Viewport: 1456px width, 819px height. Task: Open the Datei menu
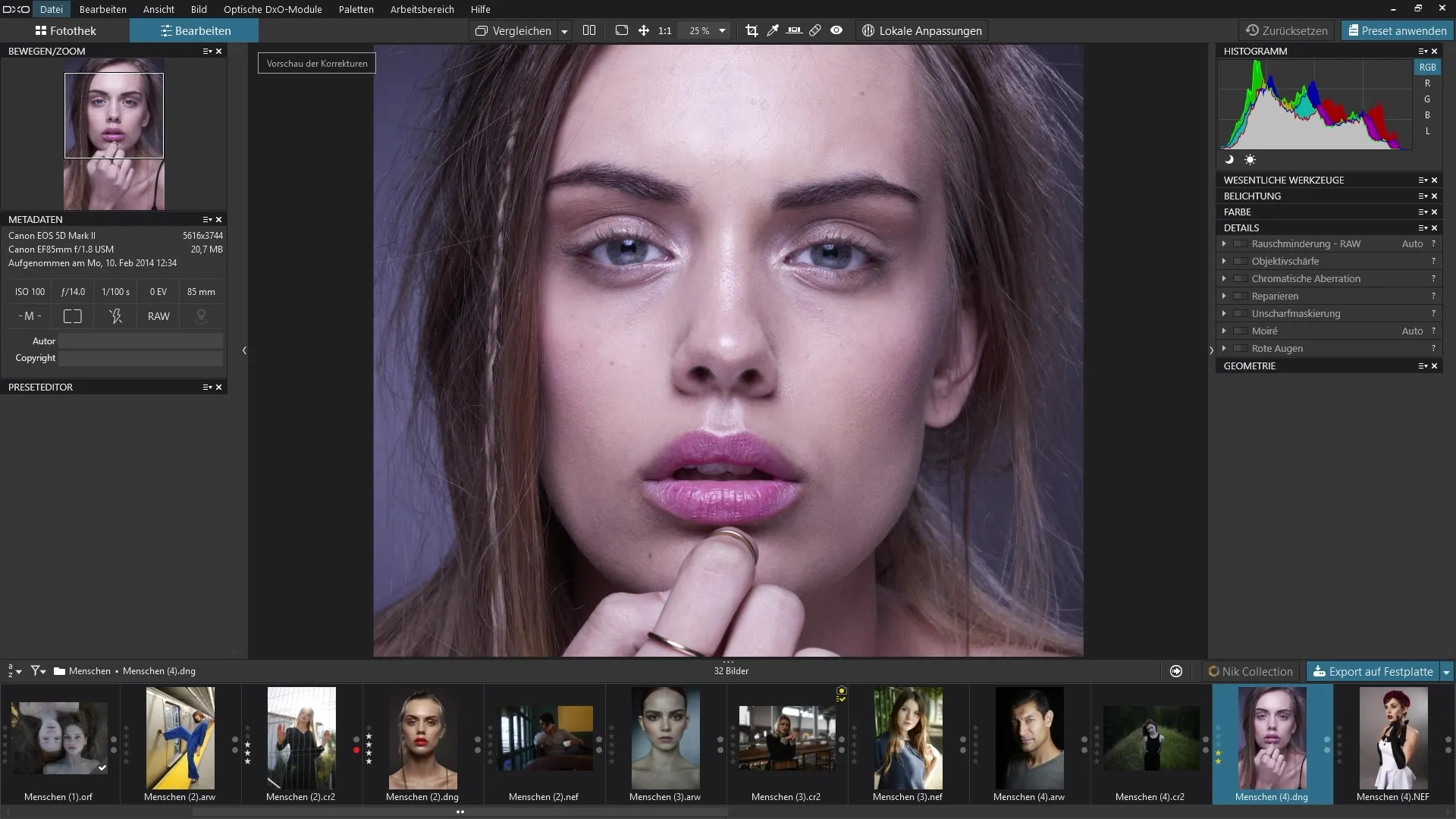click(x=52, y=9)
